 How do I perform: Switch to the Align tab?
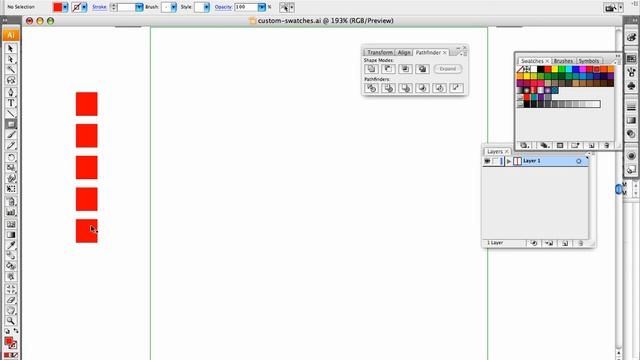[404, 52]
